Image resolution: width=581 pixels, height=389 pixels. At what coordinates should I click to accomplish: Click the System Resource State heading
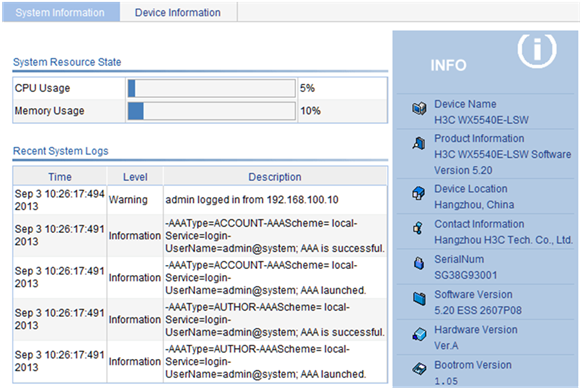67,62
